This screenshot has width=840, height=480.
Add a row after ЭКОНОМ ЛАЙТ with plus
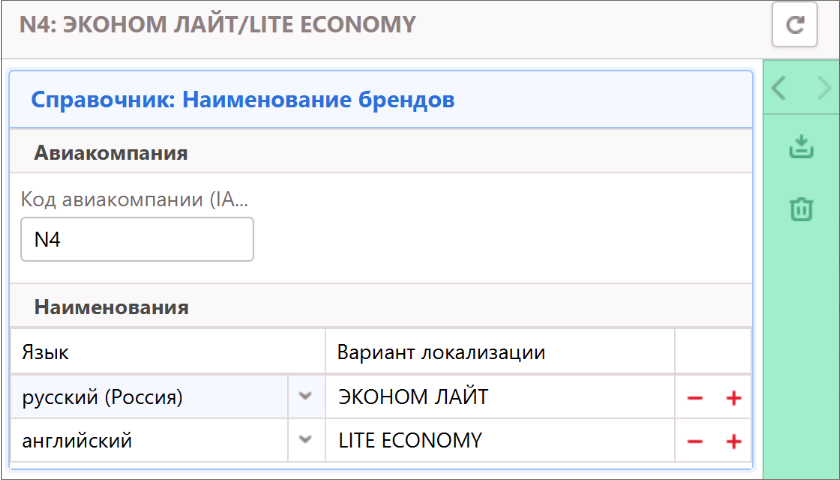coord(733,398)
